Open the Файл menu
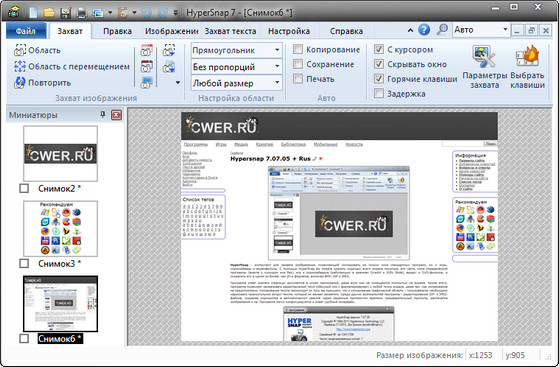559x367 pixels. click(x=26, y=31)
